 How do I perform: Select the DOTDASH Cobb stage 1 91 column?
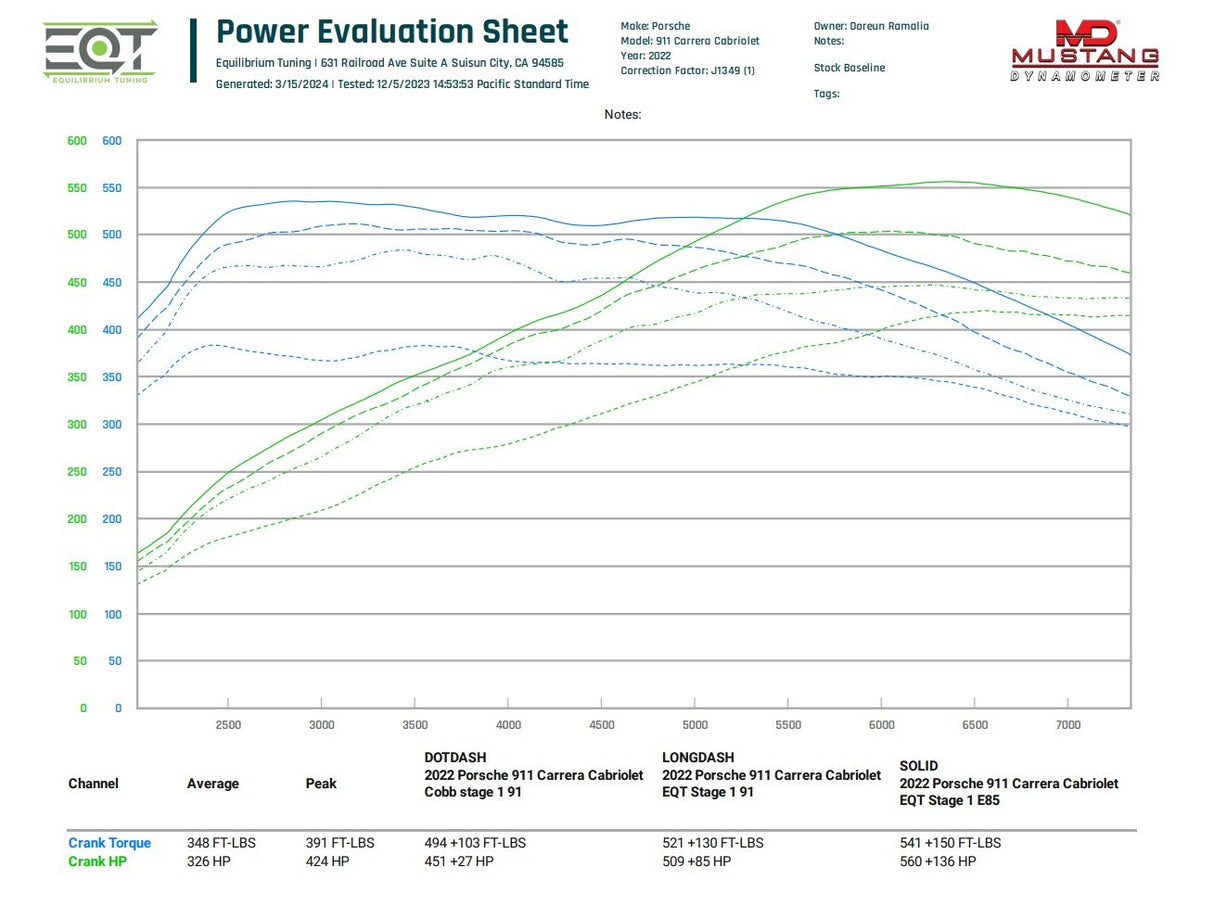(x=534, y=775)
